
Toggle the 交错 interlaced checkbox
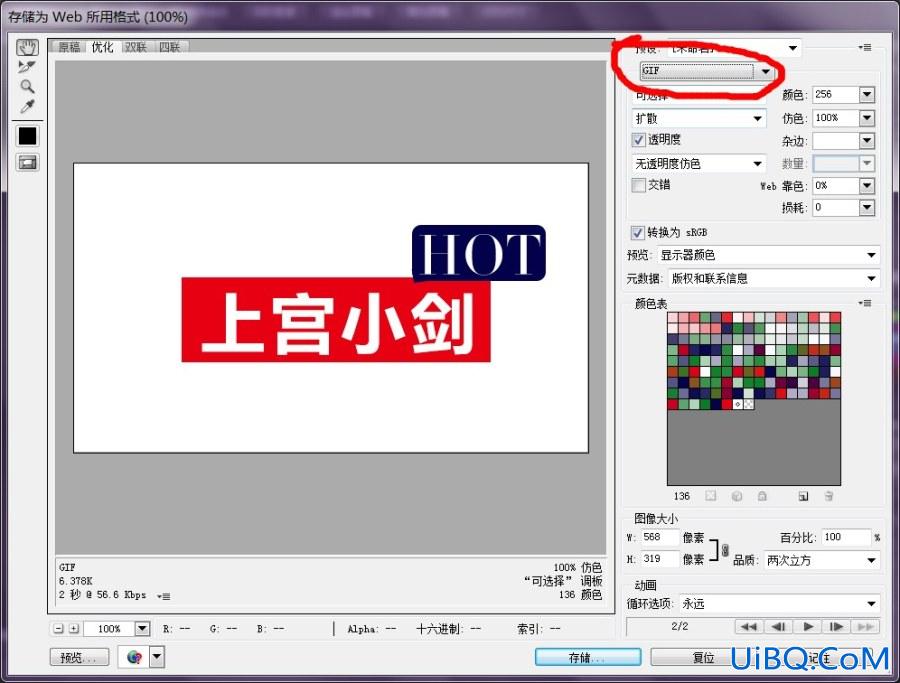click(638, 185)
